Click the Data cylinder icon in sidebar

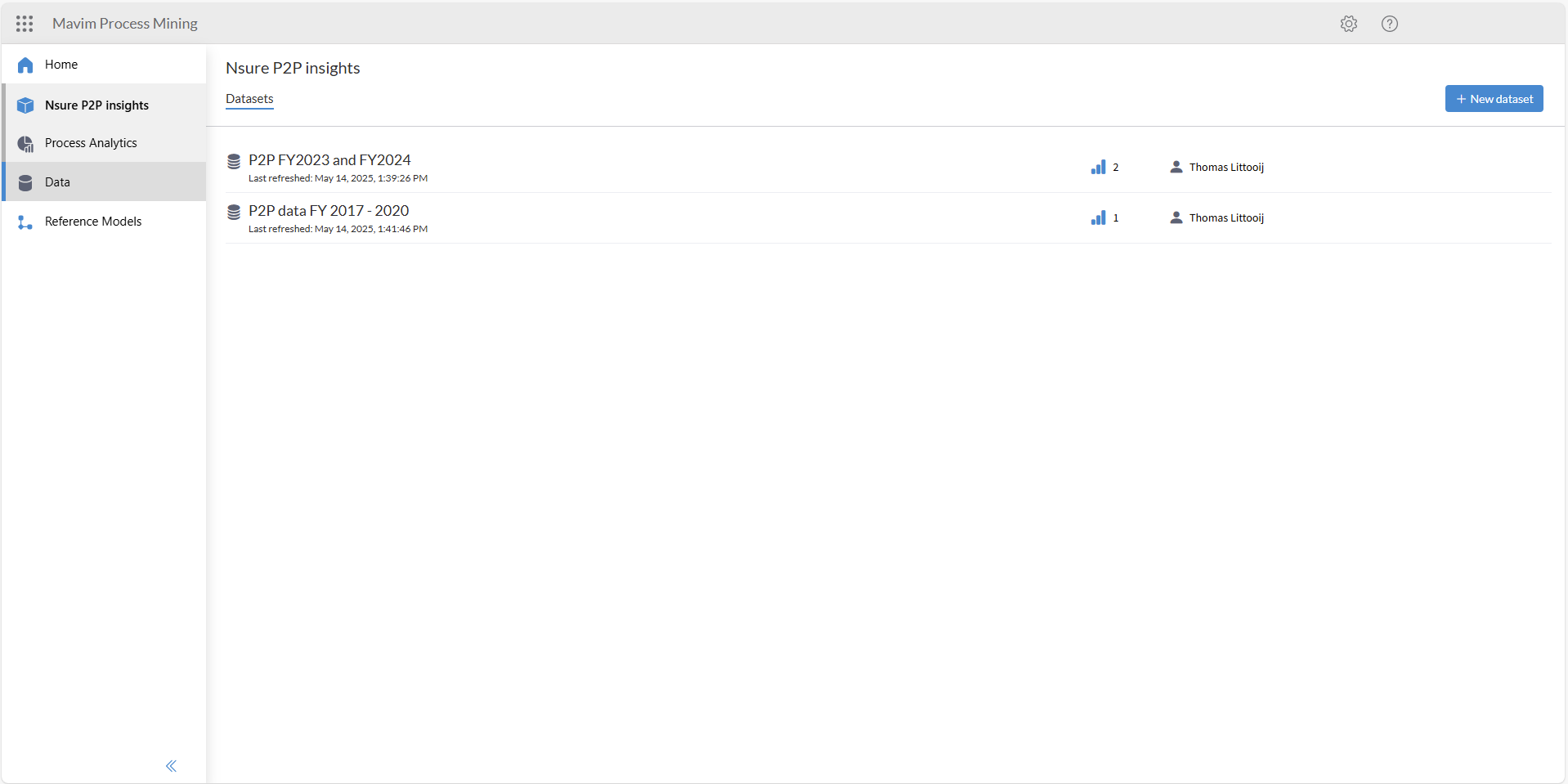(x=25, y=182)
